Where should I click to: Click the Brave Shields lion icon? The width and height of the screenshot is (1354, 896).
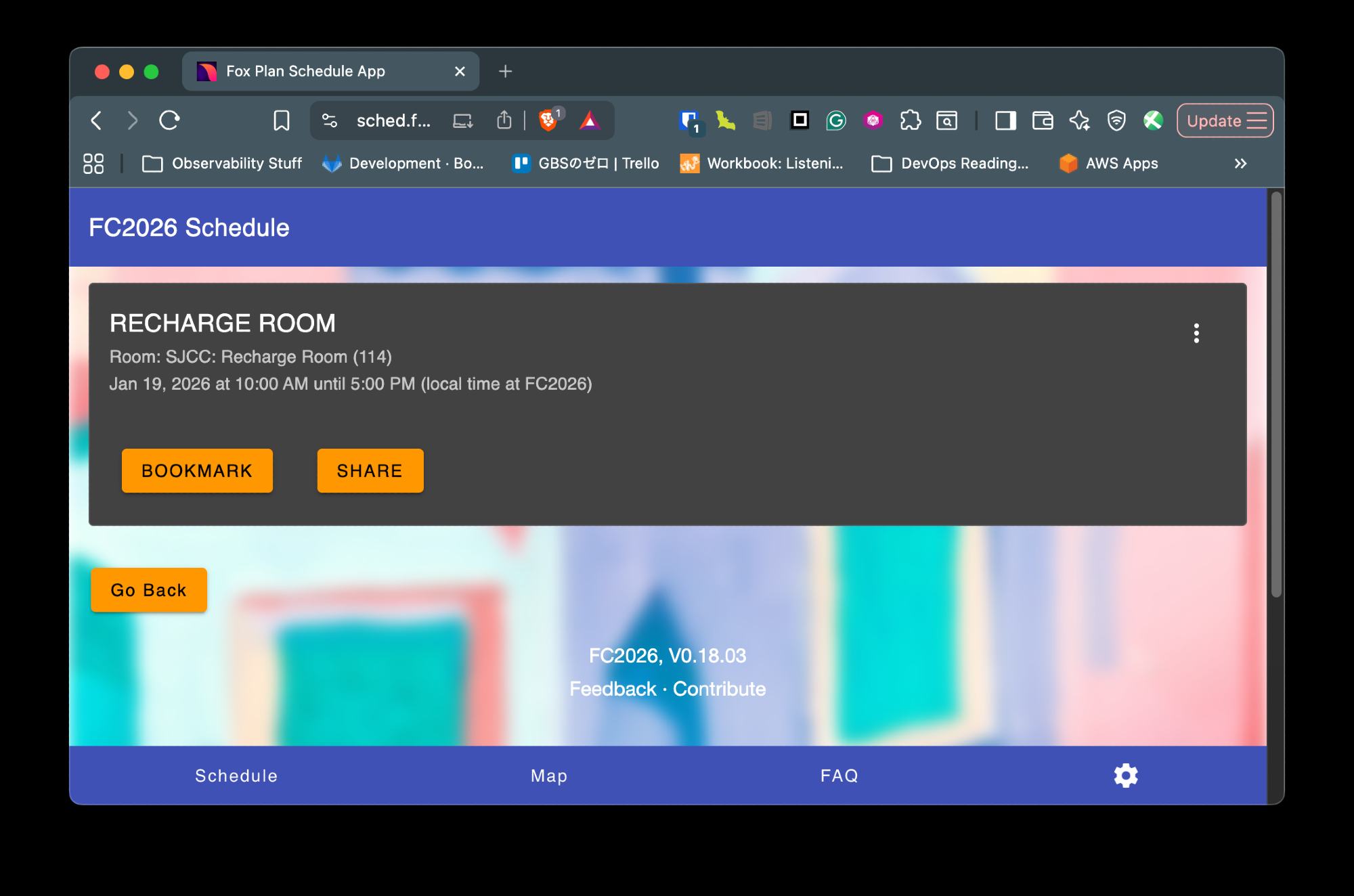(548, 121)
